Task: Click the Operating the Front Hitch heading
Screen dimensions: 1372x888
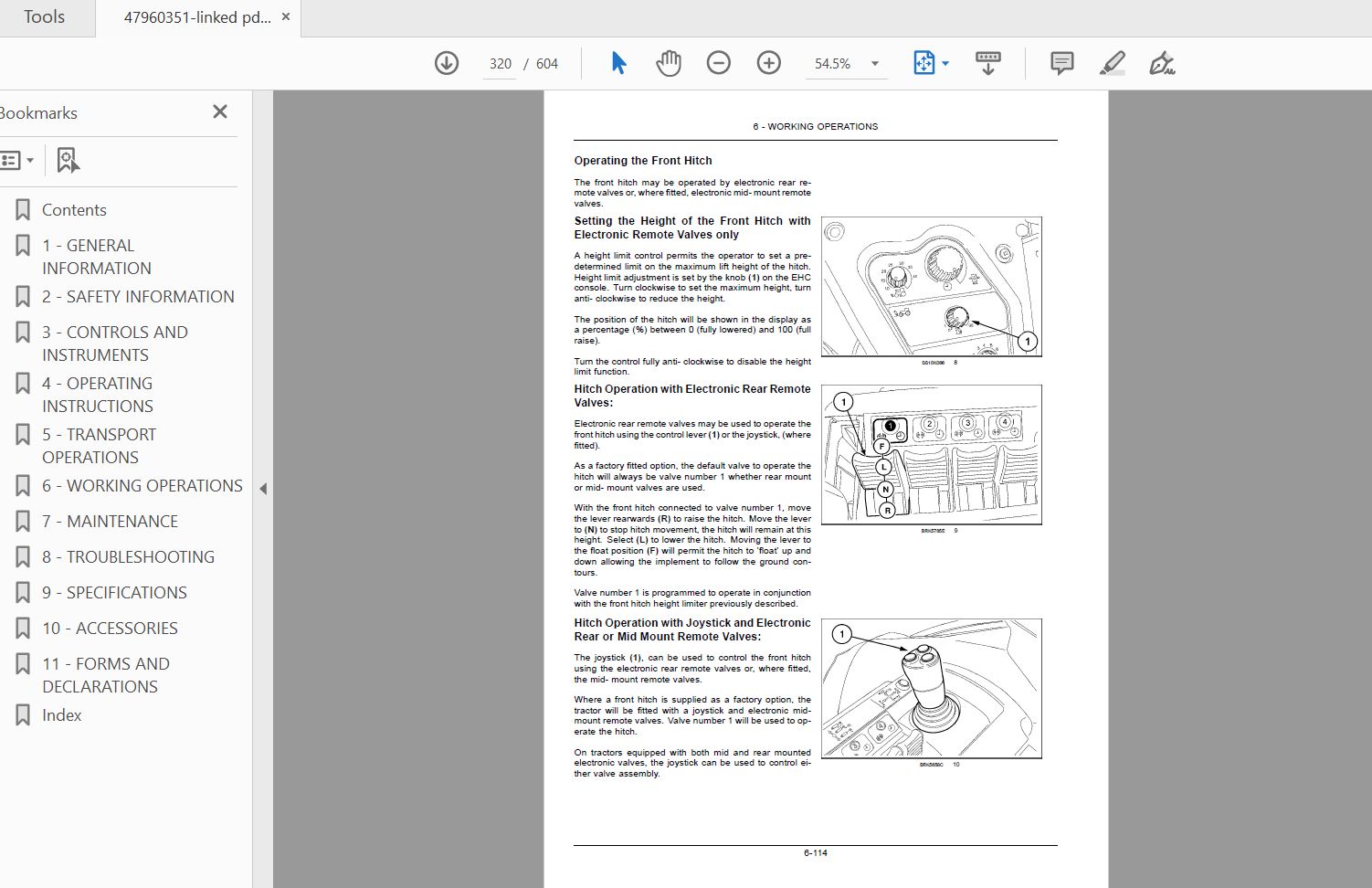Action: point(643,161)
